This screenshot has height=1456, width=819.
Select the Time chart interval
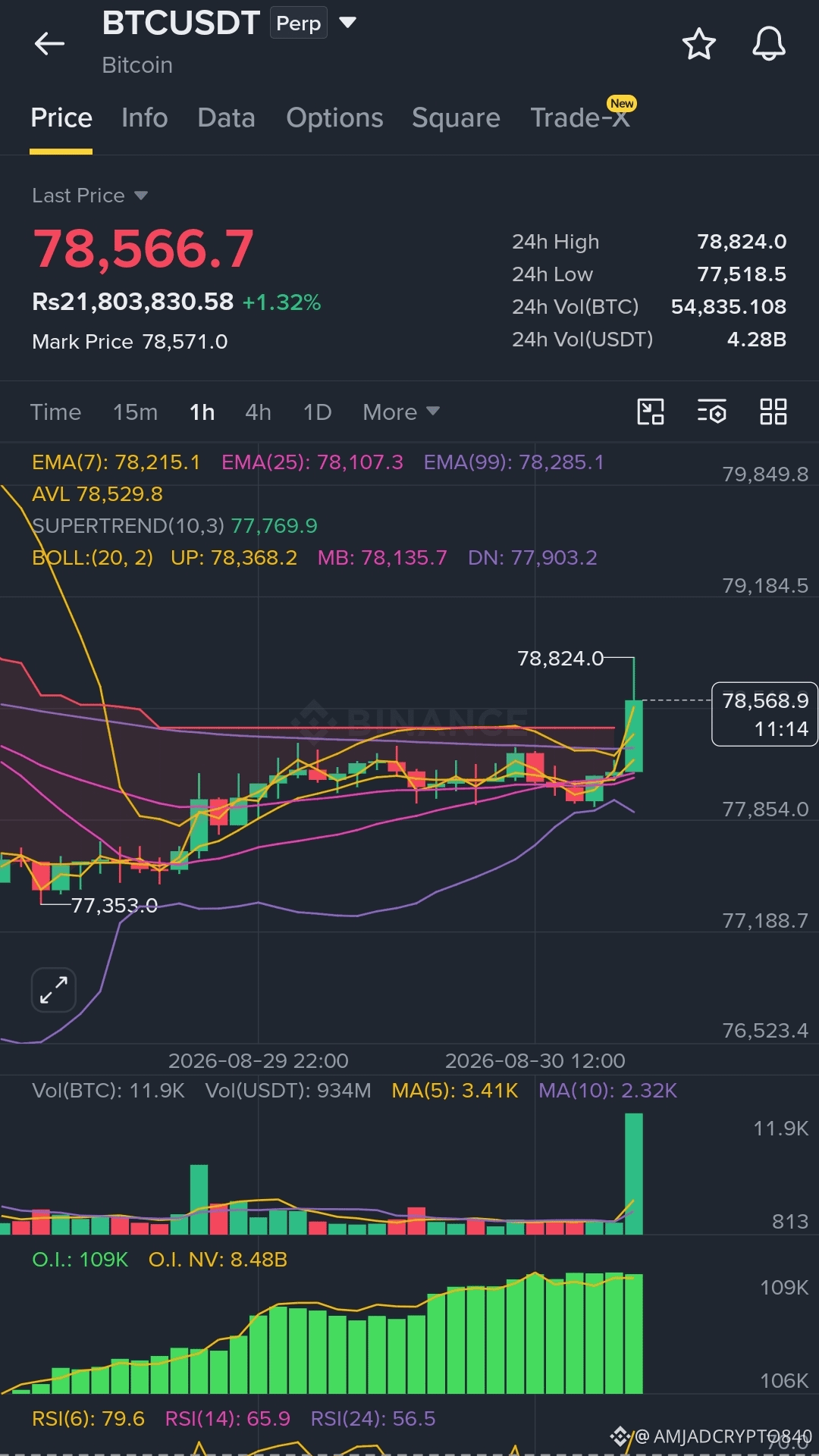pyautogui.click(x=55, y=412)
